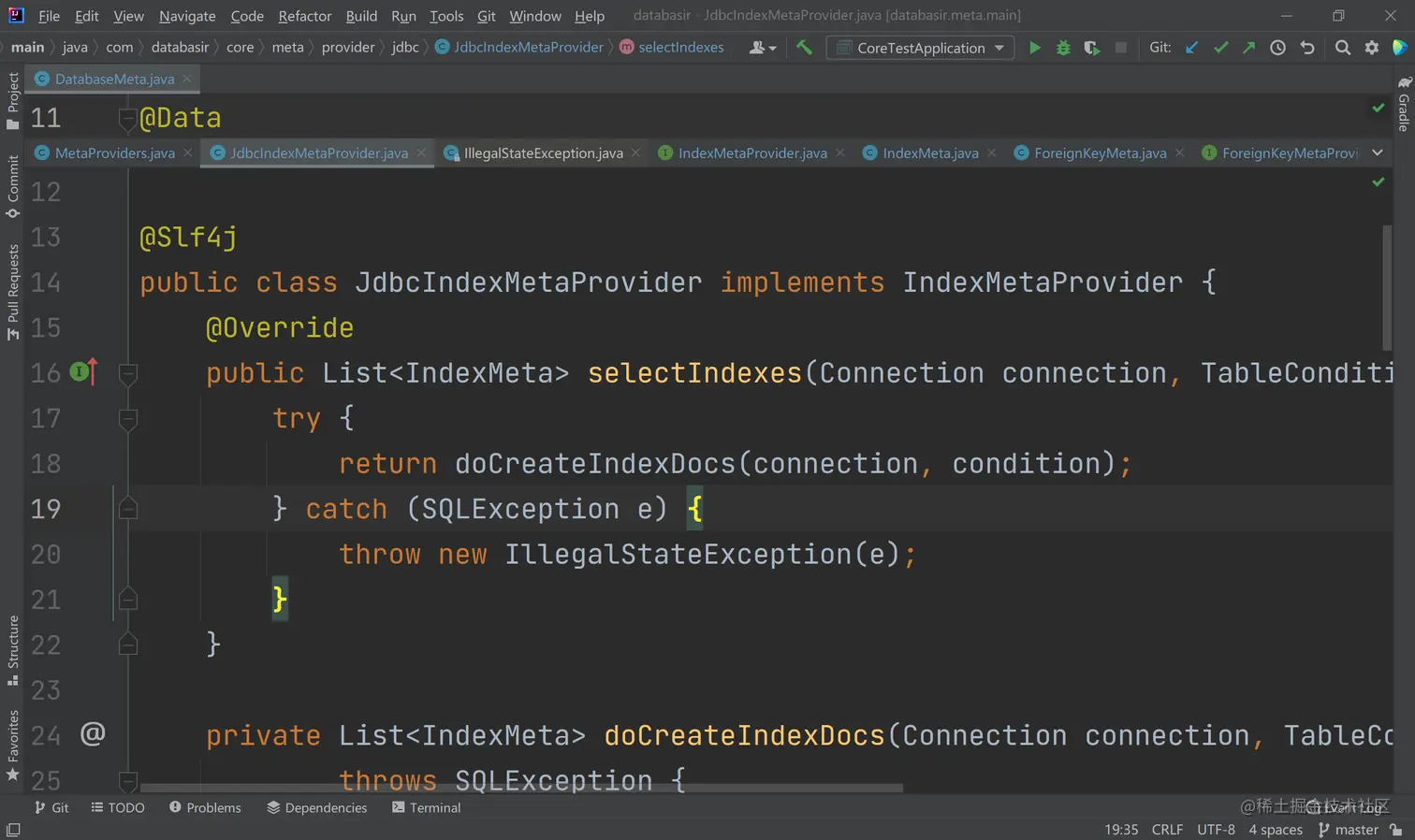Open the TODO tool window button
The height and width of the screenshot is (840, 1415).
[x=118, y=807]
